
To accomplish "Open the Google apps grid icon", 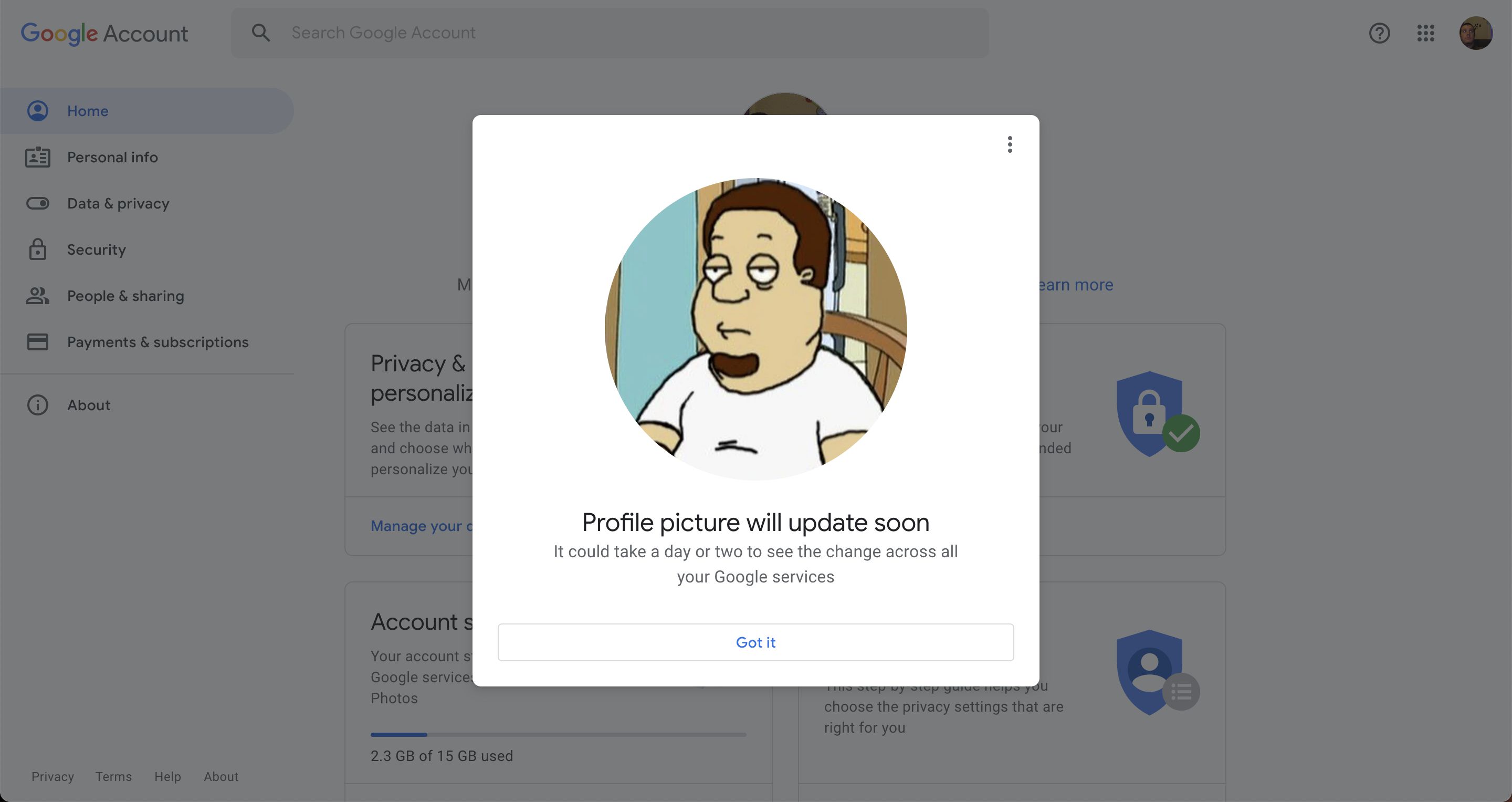I will tap(1425, 33).
